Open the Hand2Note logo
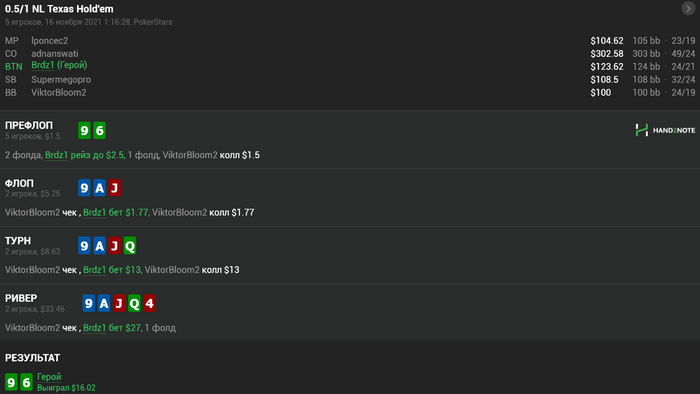 665,130
